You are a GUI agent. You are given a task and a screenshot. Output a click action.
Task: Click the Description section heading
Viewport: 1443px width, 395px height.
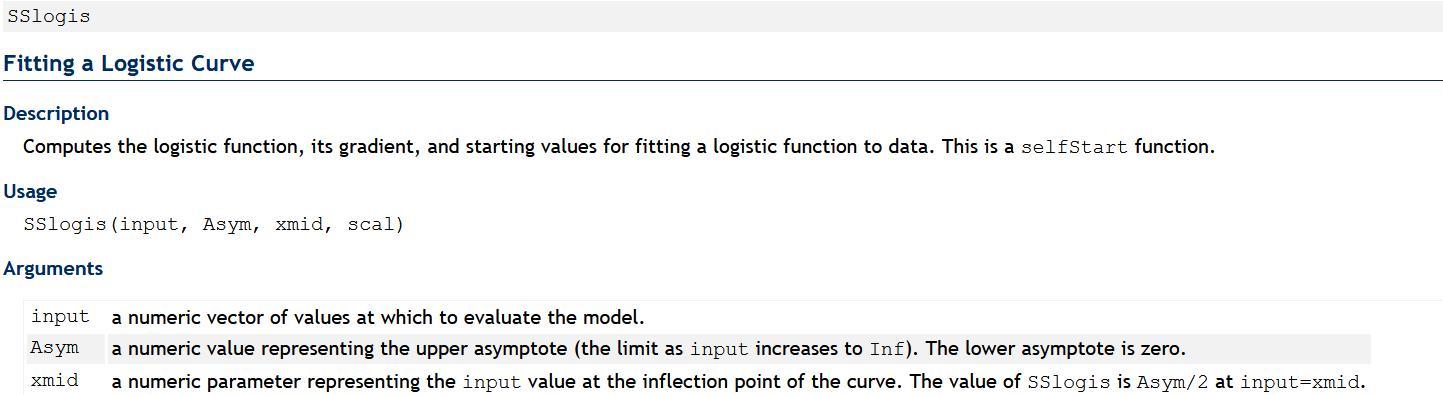click(x=56, y=113)
